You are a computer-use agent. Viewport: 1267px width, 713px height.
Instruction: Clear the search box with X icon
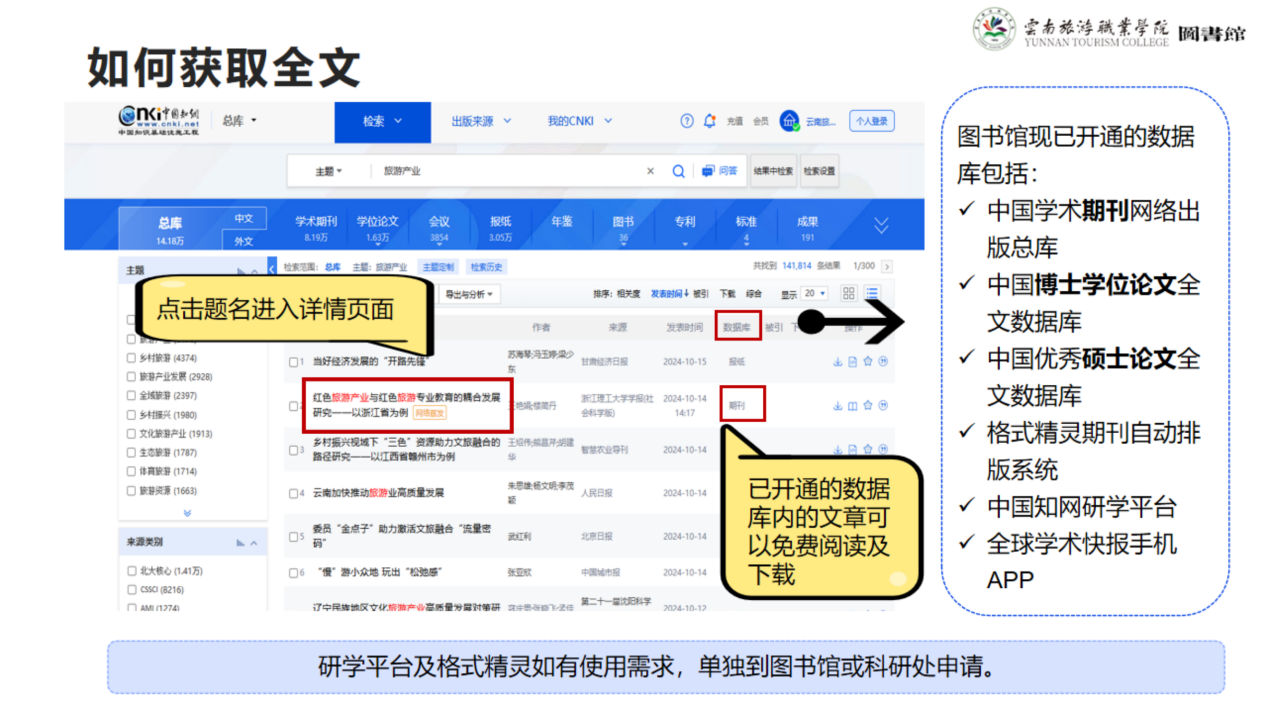pos(650,171)
